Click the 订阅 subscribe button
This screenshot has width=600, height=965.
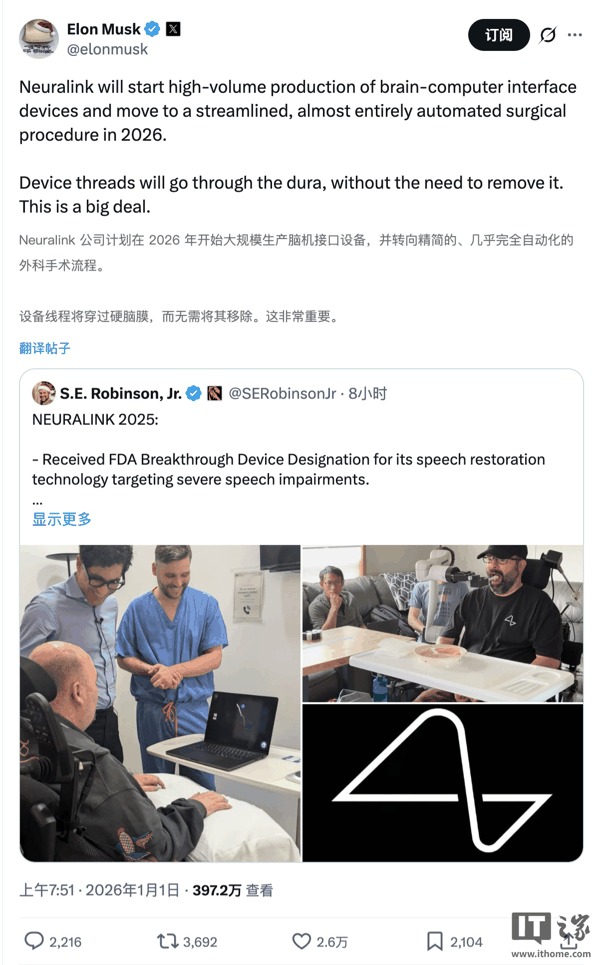coord(498,35)
